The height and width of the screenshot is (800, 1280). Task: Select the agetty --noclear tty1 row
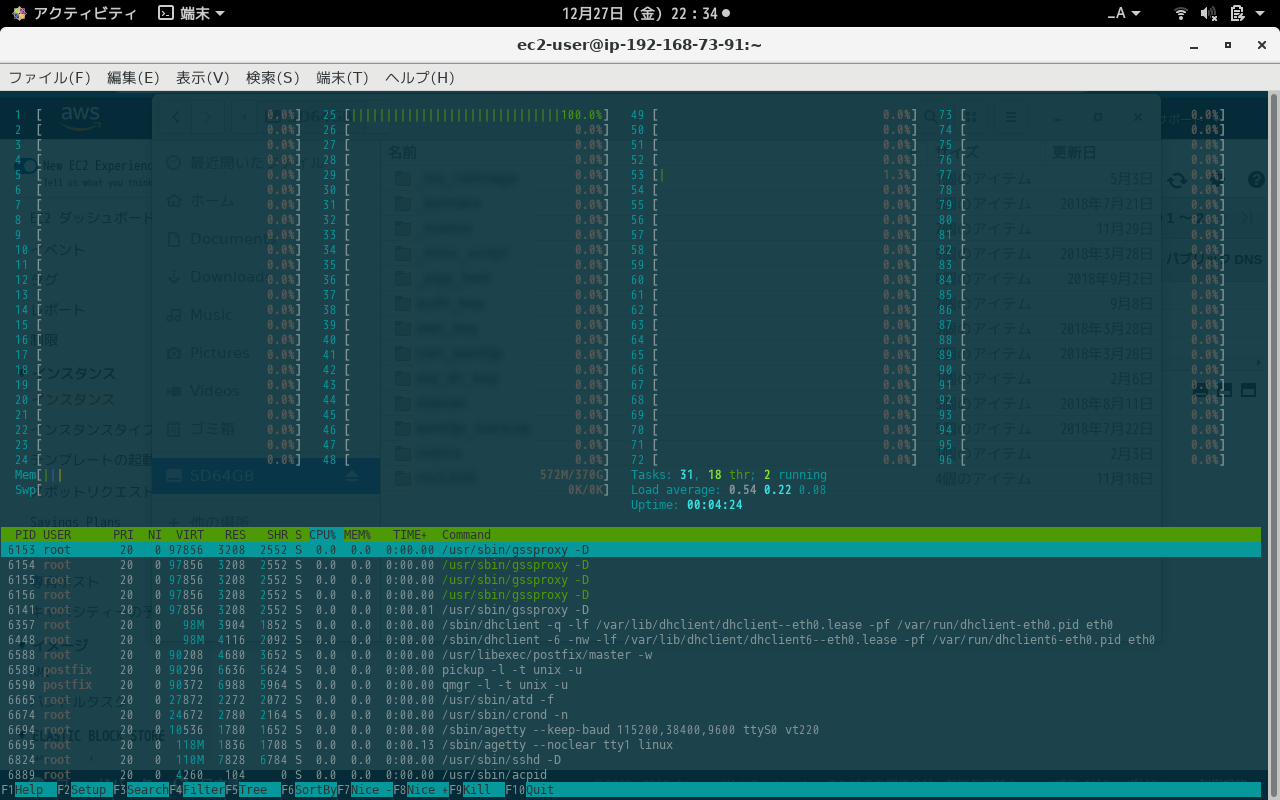pos(631,745)
